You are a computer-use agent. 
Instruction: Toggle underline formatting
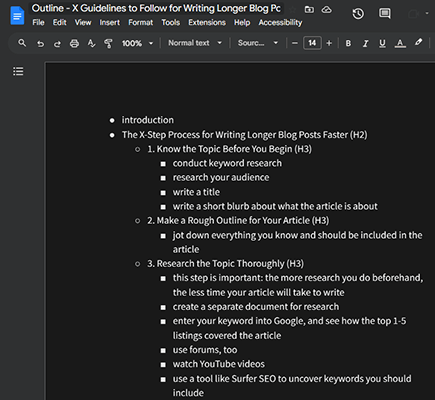click(x=382, y=43)
